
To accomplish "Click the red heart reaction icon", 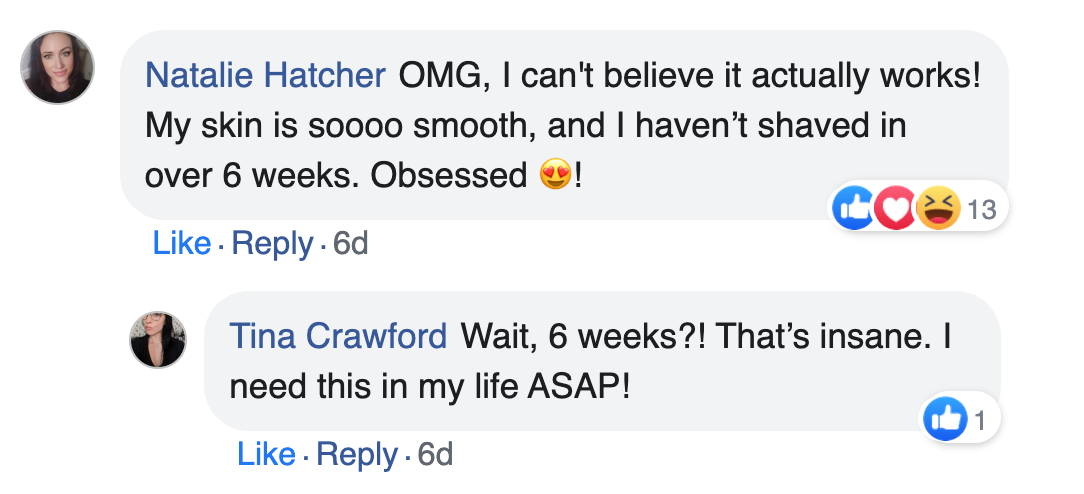I will tap(894, 208).
